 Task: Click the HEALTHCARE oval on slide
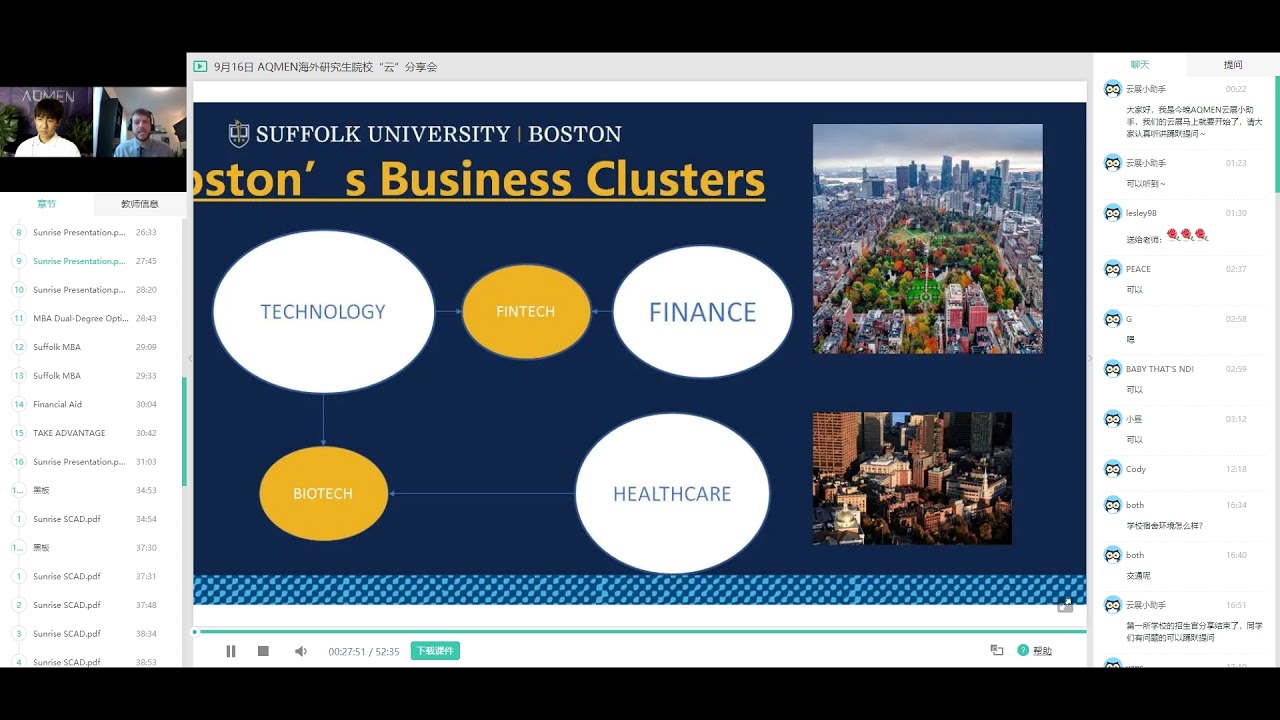point(672,494)
